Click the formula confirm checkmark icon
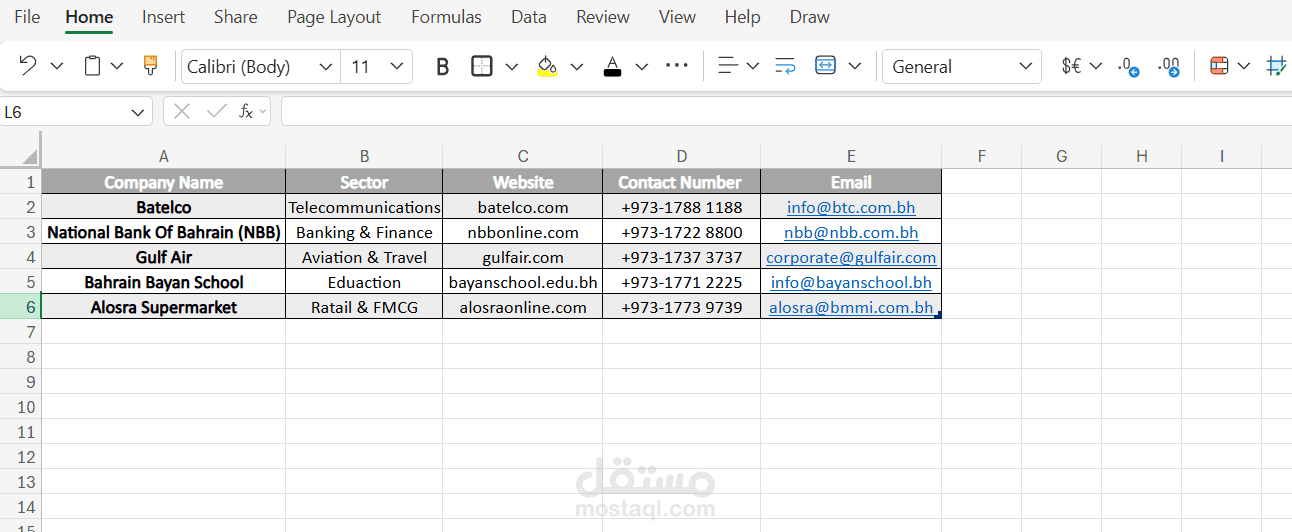1292x532 pixels. tap(216, 111)
